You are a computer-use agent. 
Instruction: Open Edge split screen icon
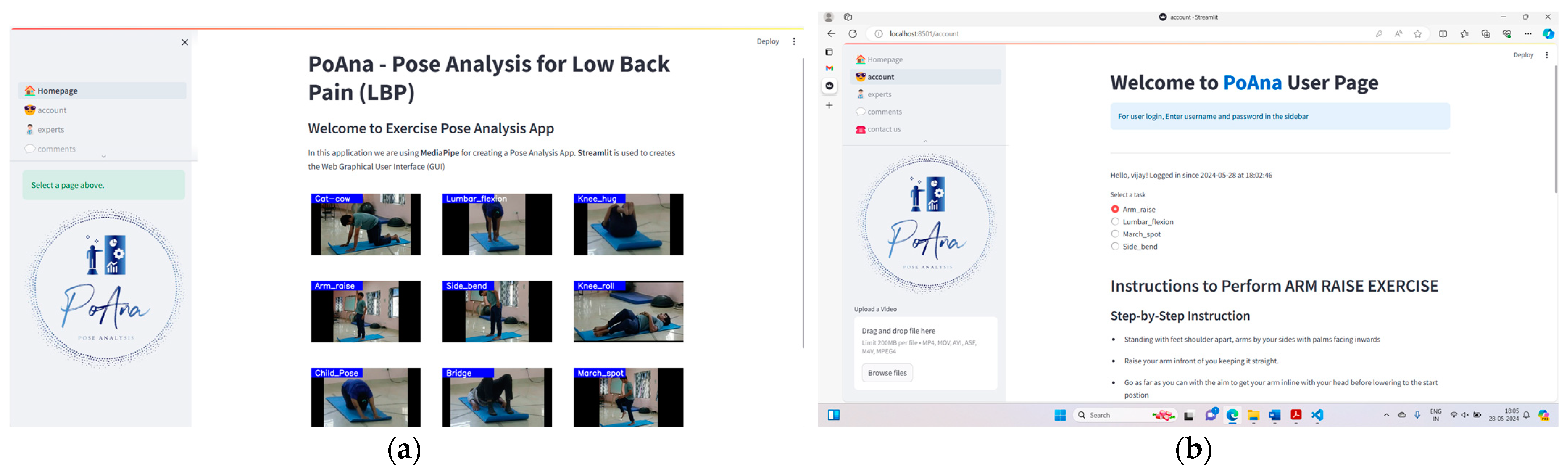(x=1443, y=34)
